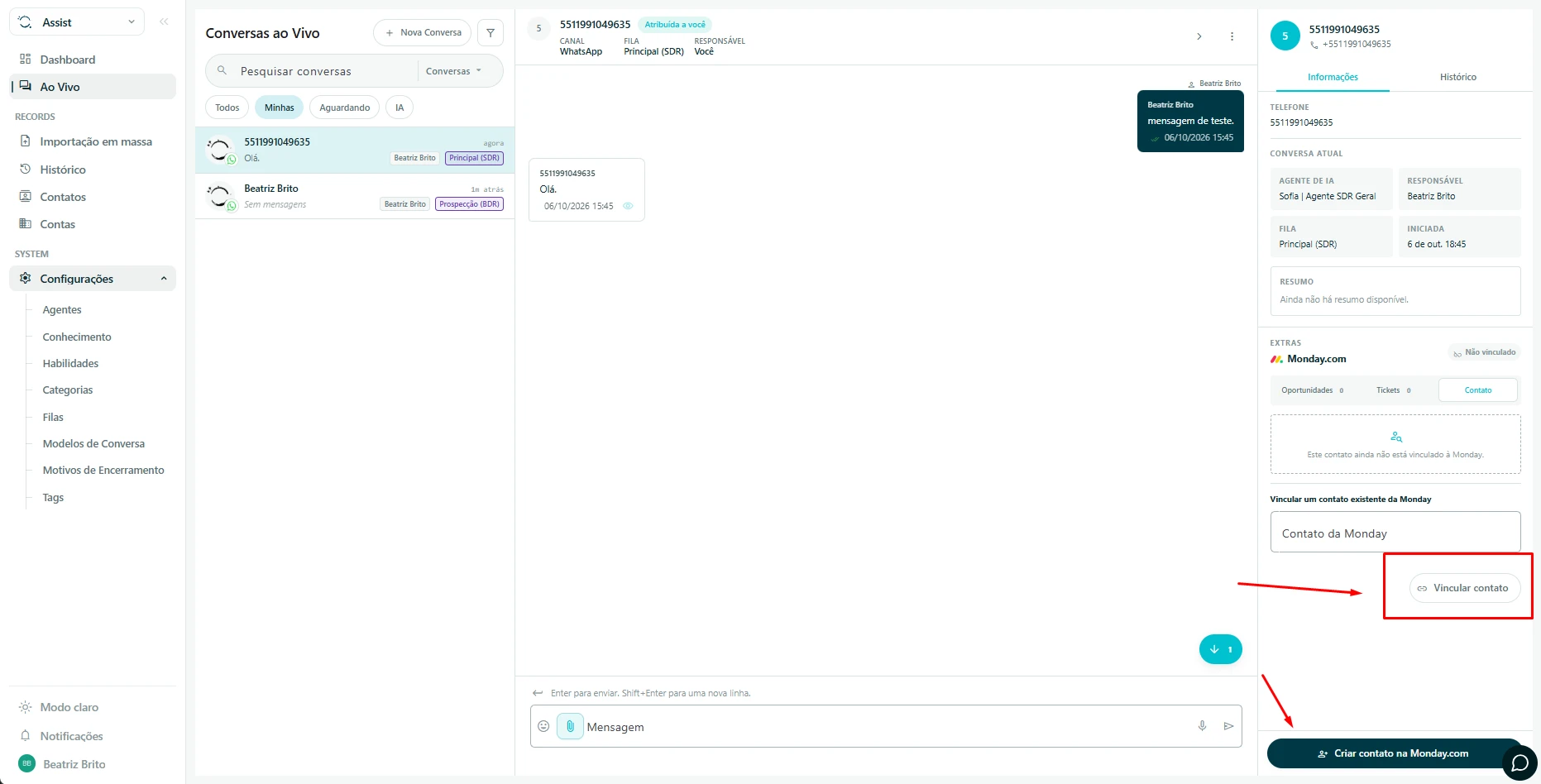This screenshot has height=784, width=1541.
Task: Go to Ao Vivo section
Action: 93,87
